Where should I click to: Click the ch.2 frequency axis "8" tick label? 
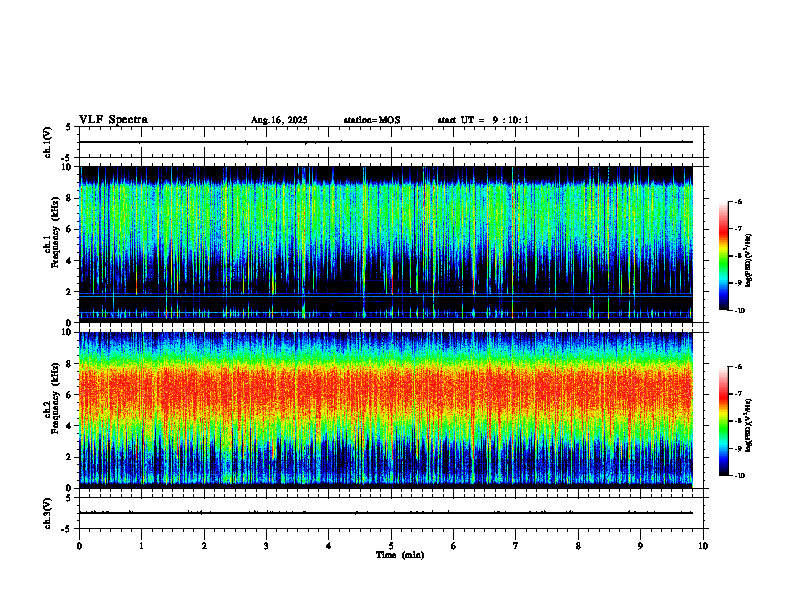(x=70, y=364)
